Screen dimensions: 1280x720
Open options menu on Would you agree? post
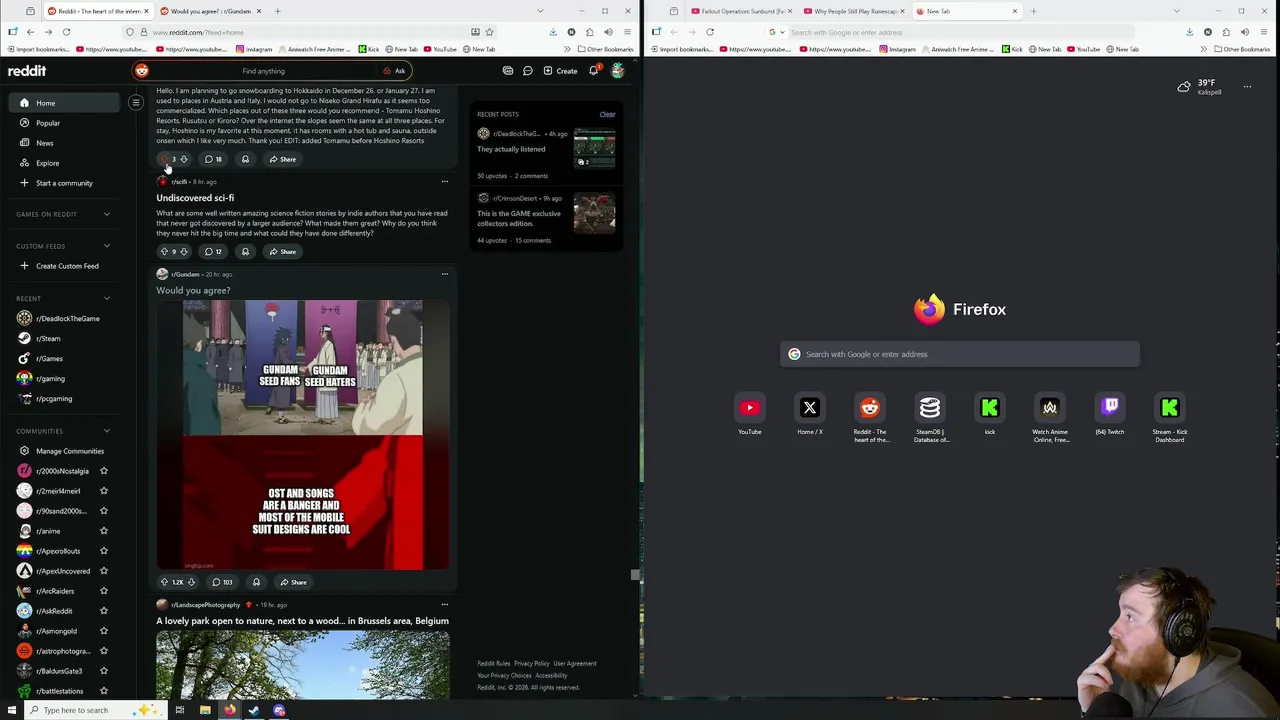tap(445, 274)
